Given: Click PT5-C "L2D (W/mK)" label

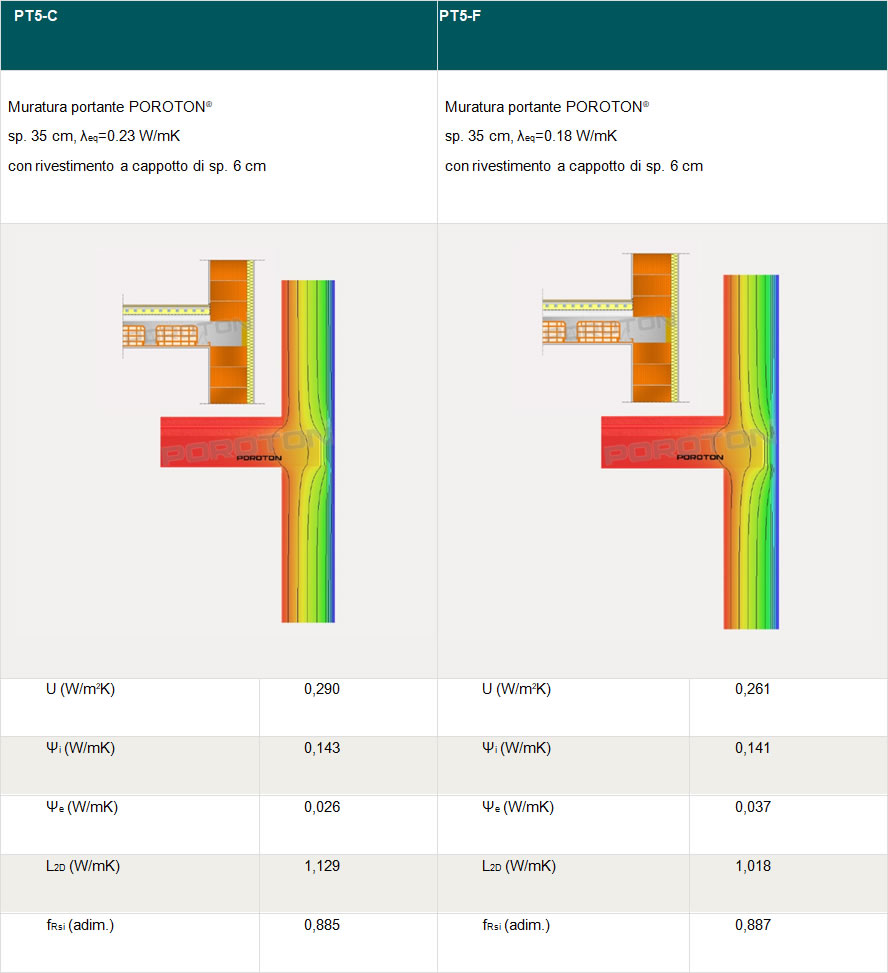Looking at the screenshot, I should click(x=83, y=866).
